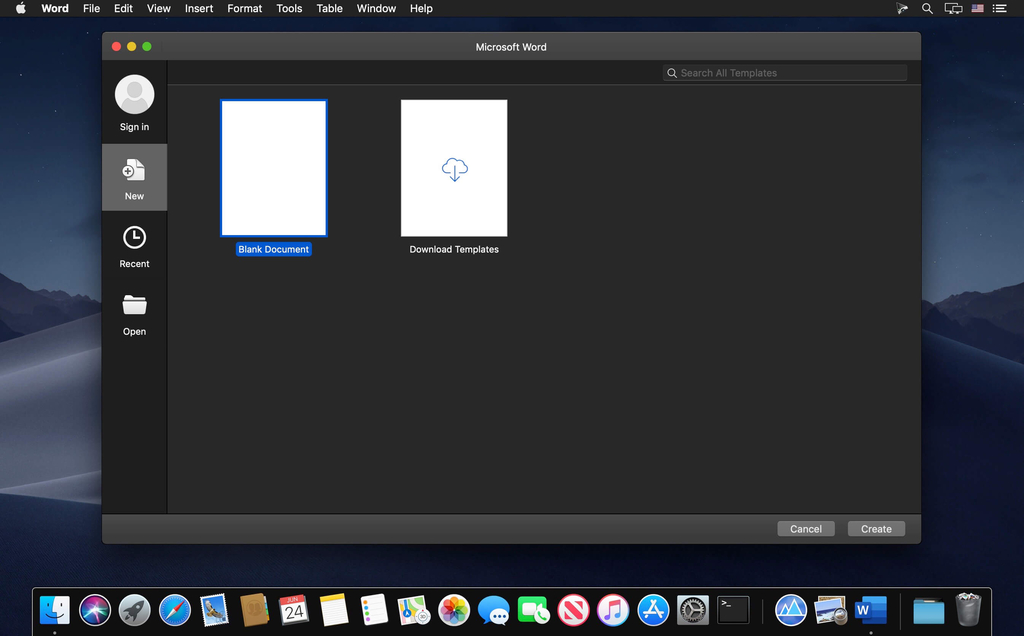Select the Blank Document thumbnail

(273, 168)
